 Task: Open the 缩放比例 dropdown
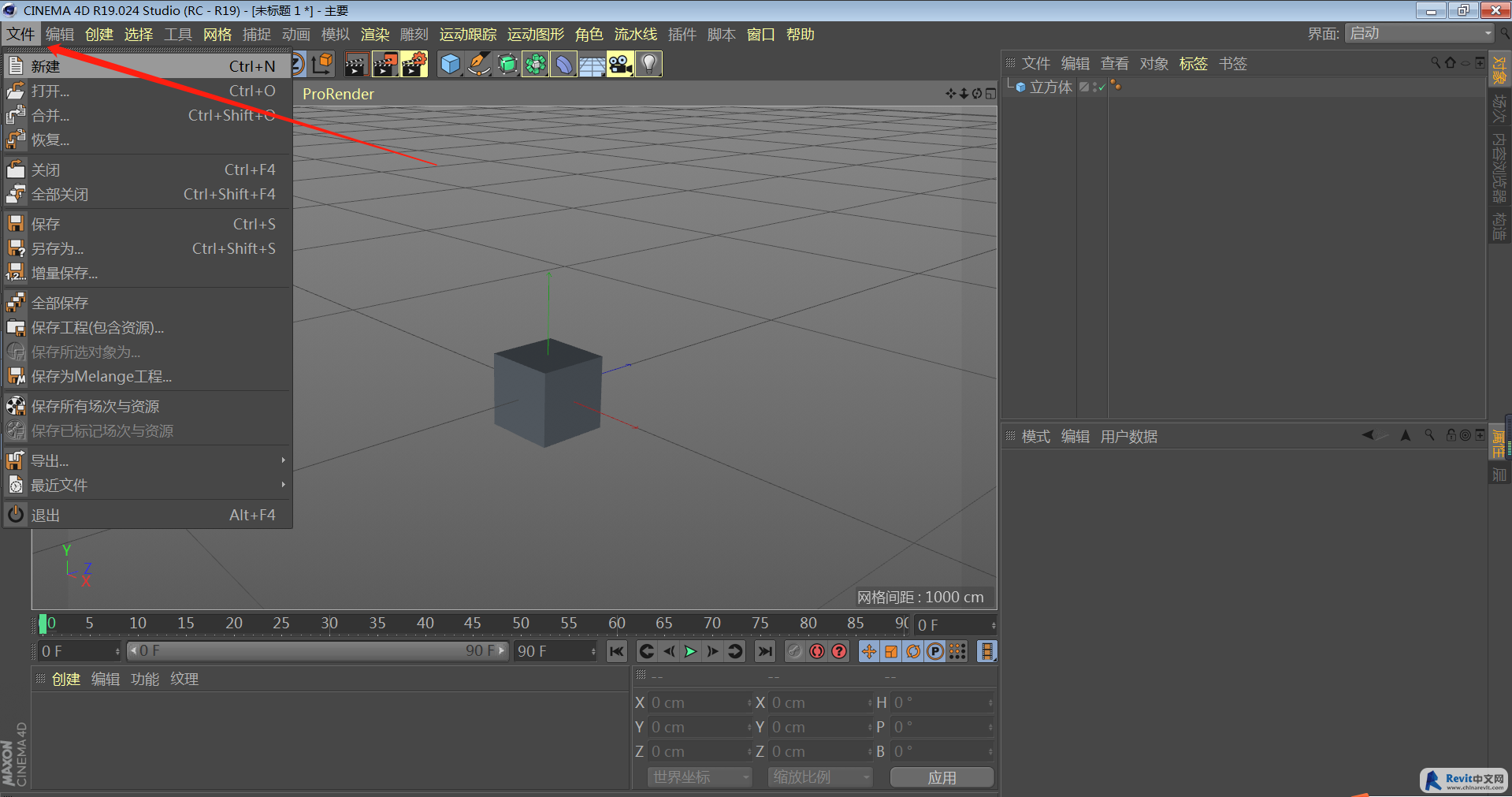[x=819, y=777]
